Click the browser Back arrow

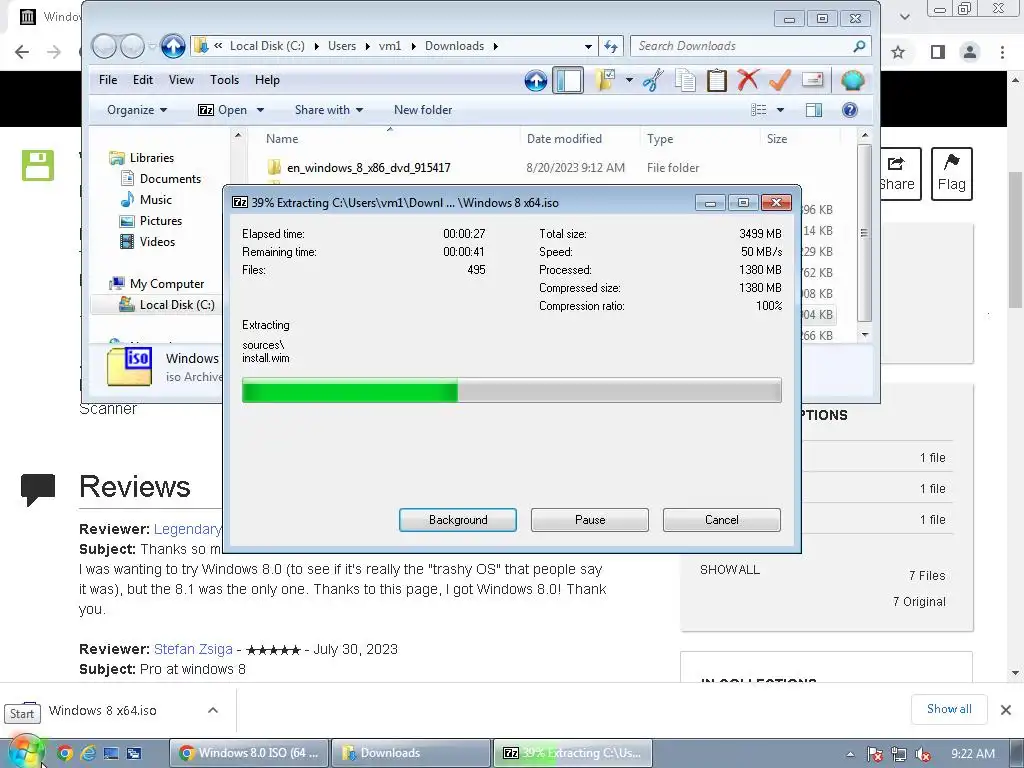pyautogui.click(x=22, y=52)
